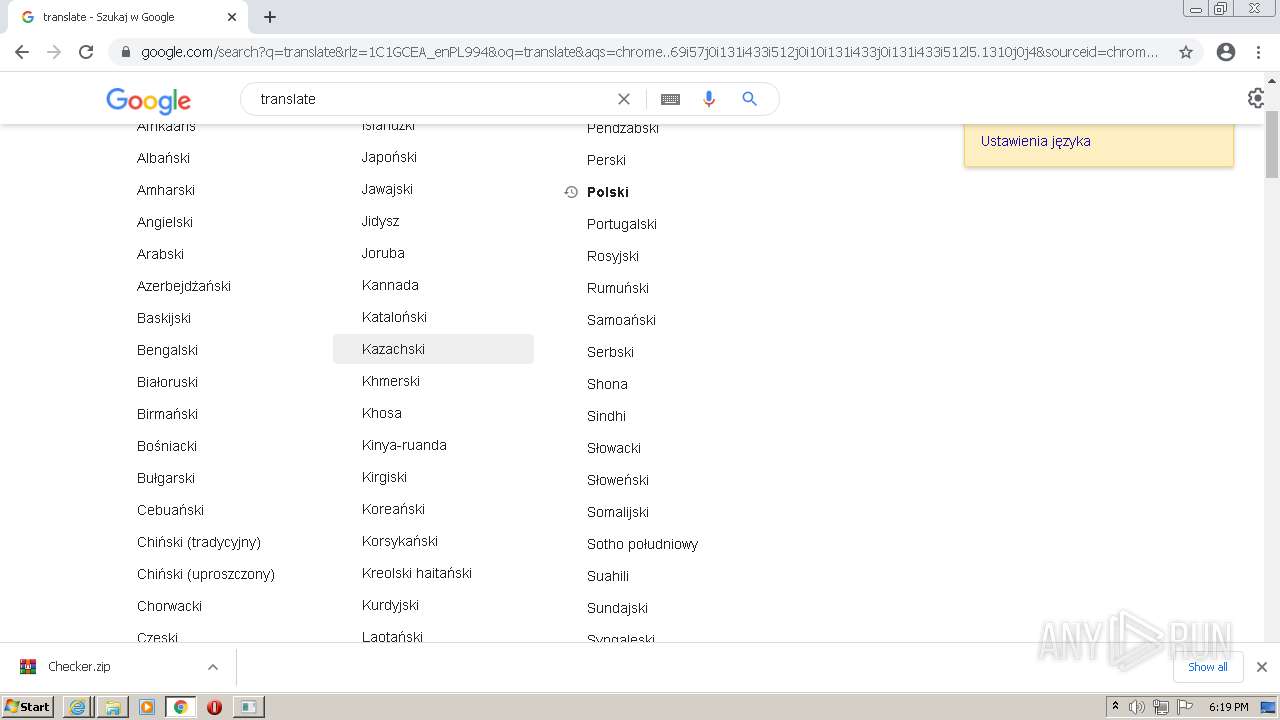1280x720 pixels.
Task: Select Bośniacki language
Action: click(x=167, y=446)
